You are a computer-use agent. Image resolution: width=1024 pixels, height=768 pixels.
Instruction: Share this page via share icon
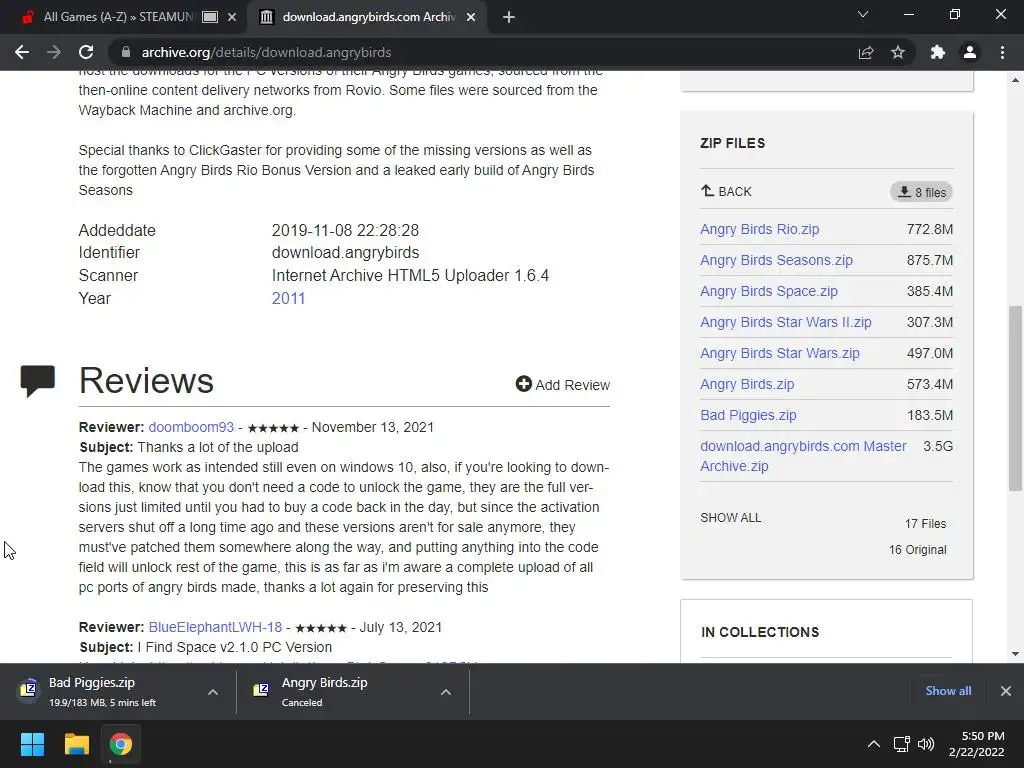866,52
